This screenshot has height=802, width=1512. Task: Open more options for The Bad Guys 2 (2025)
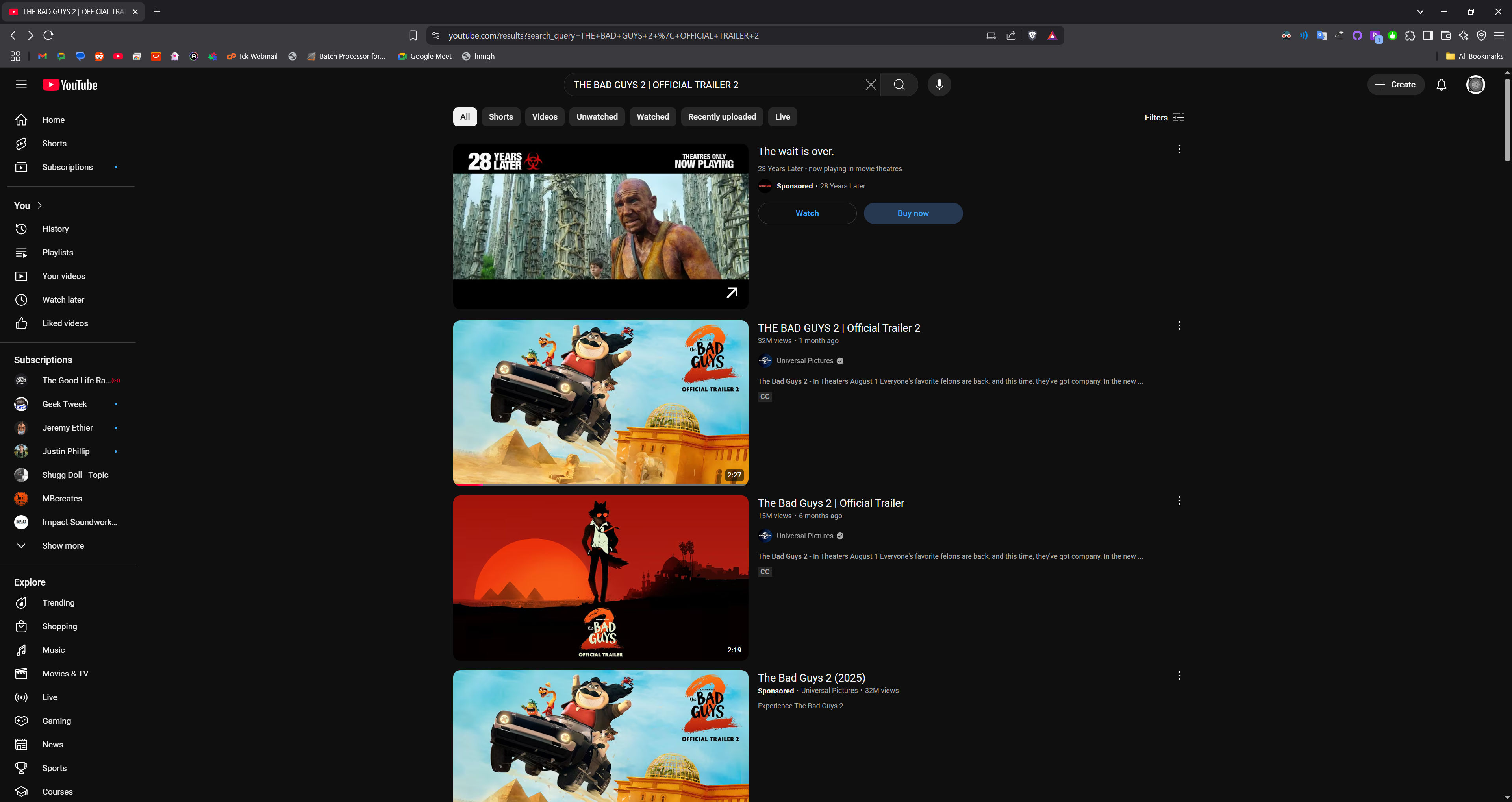(1179, 676)
